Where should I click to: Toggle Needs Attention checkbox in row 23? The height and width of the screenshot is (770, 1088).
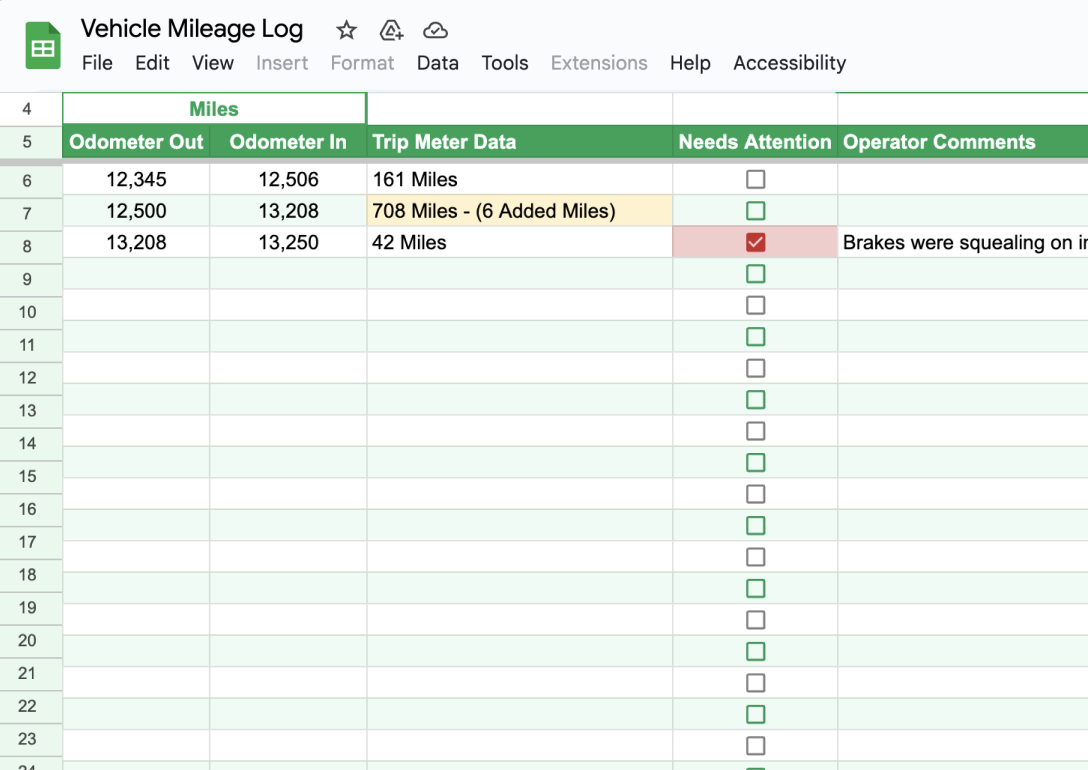(756, 715)
